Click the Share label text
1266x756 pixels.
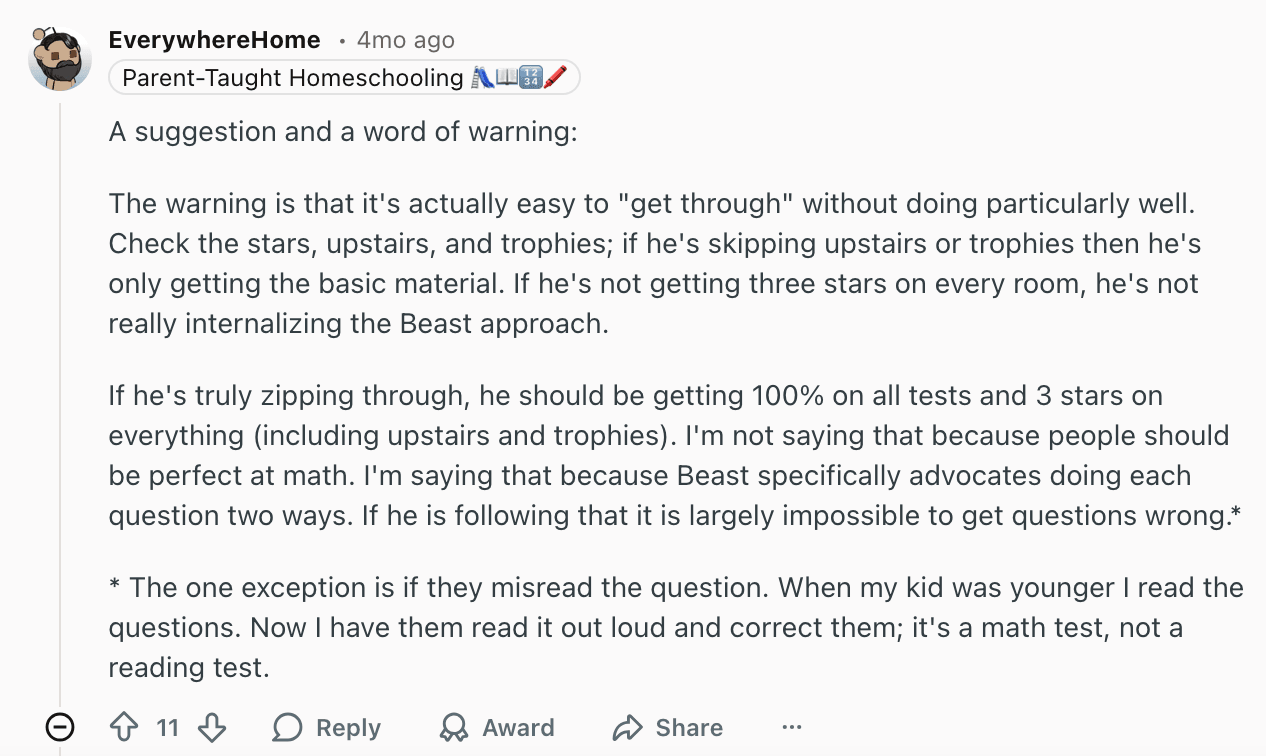point(688,728)
